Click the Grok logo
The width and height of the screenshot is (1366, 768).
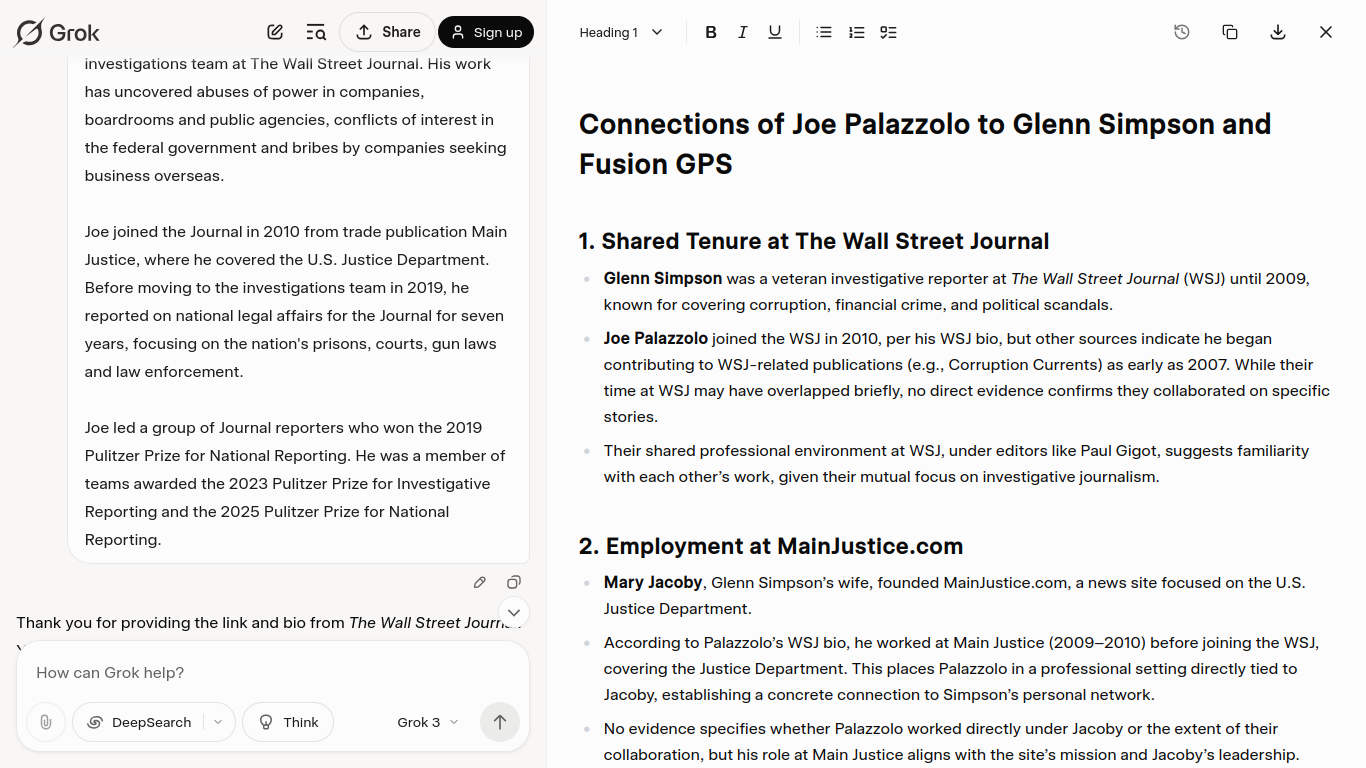tap(57, 32)
